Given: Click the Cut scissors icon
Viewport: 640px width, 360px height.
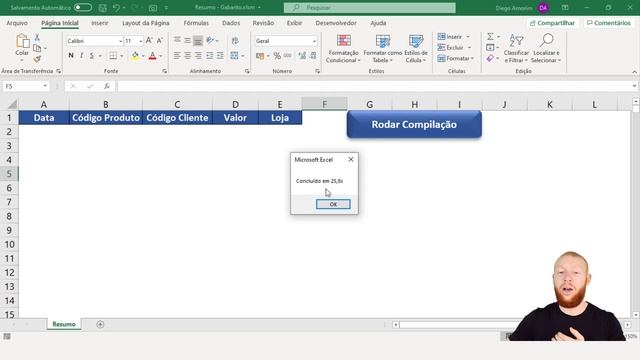Looking at the screenshot, I should pyautogui.click(x=37, y=38).
